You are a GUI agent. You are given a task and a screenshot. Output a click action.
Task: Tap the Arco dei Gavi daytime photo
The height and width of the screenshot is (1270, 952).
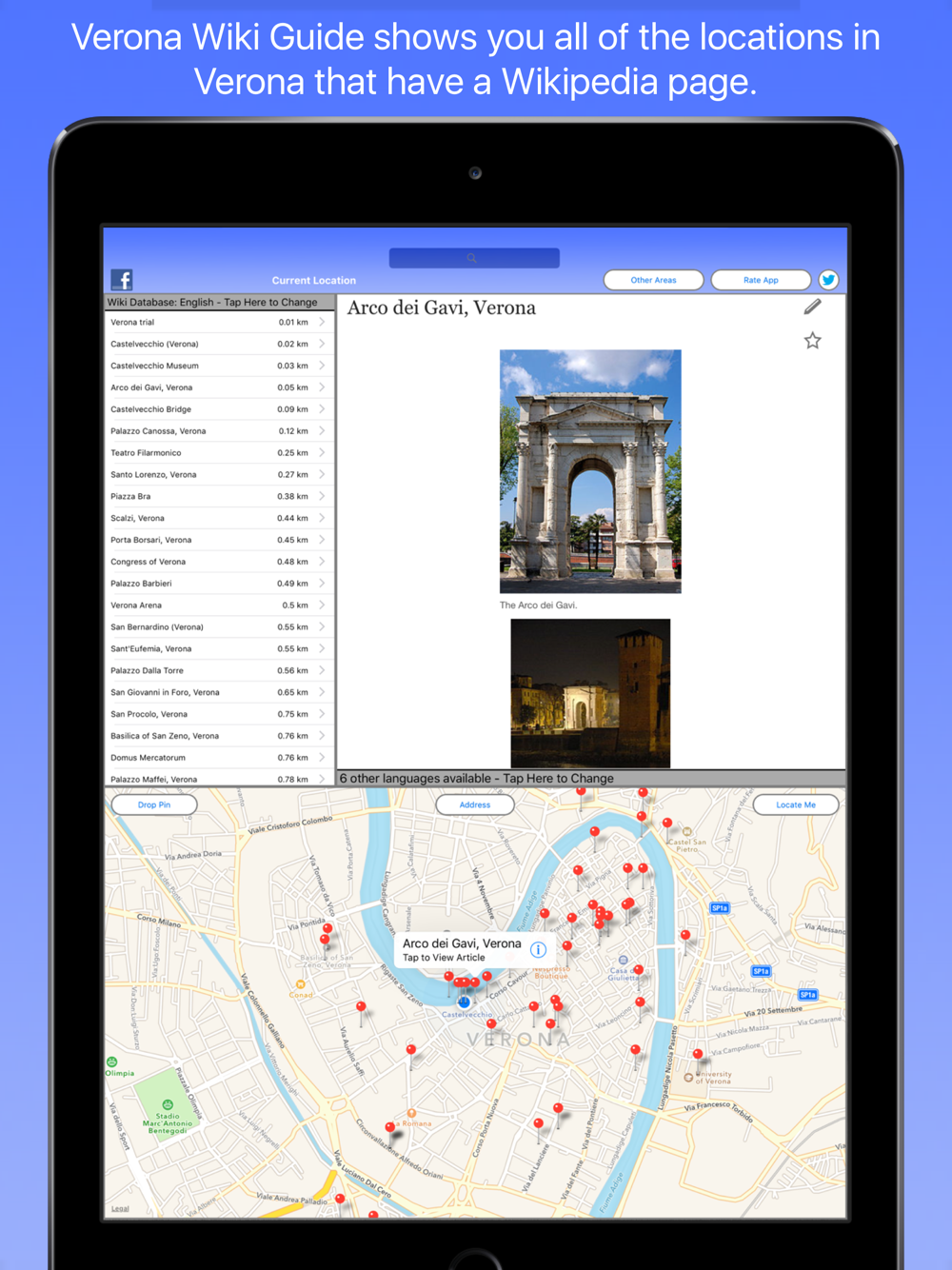tap(590, 471)
